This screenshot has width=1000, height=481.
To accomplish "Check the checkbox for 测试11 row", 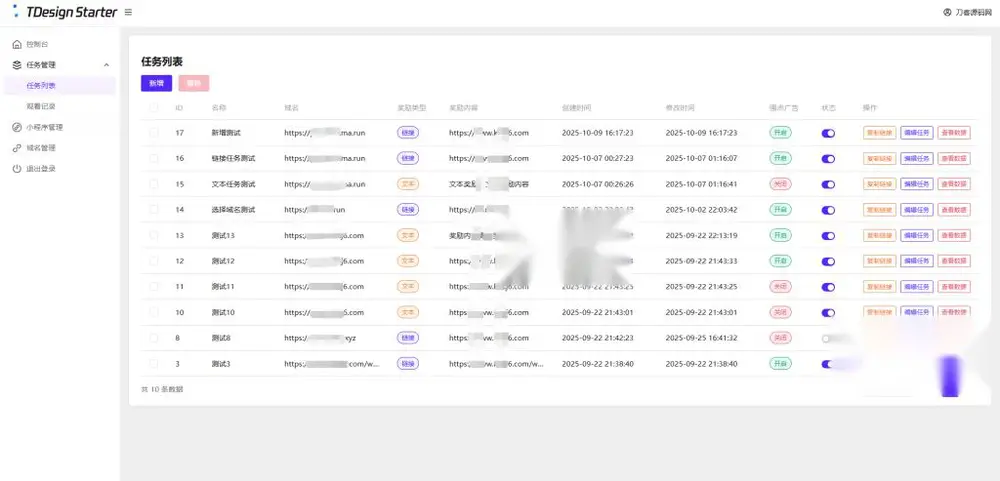I will click(154, 286).
